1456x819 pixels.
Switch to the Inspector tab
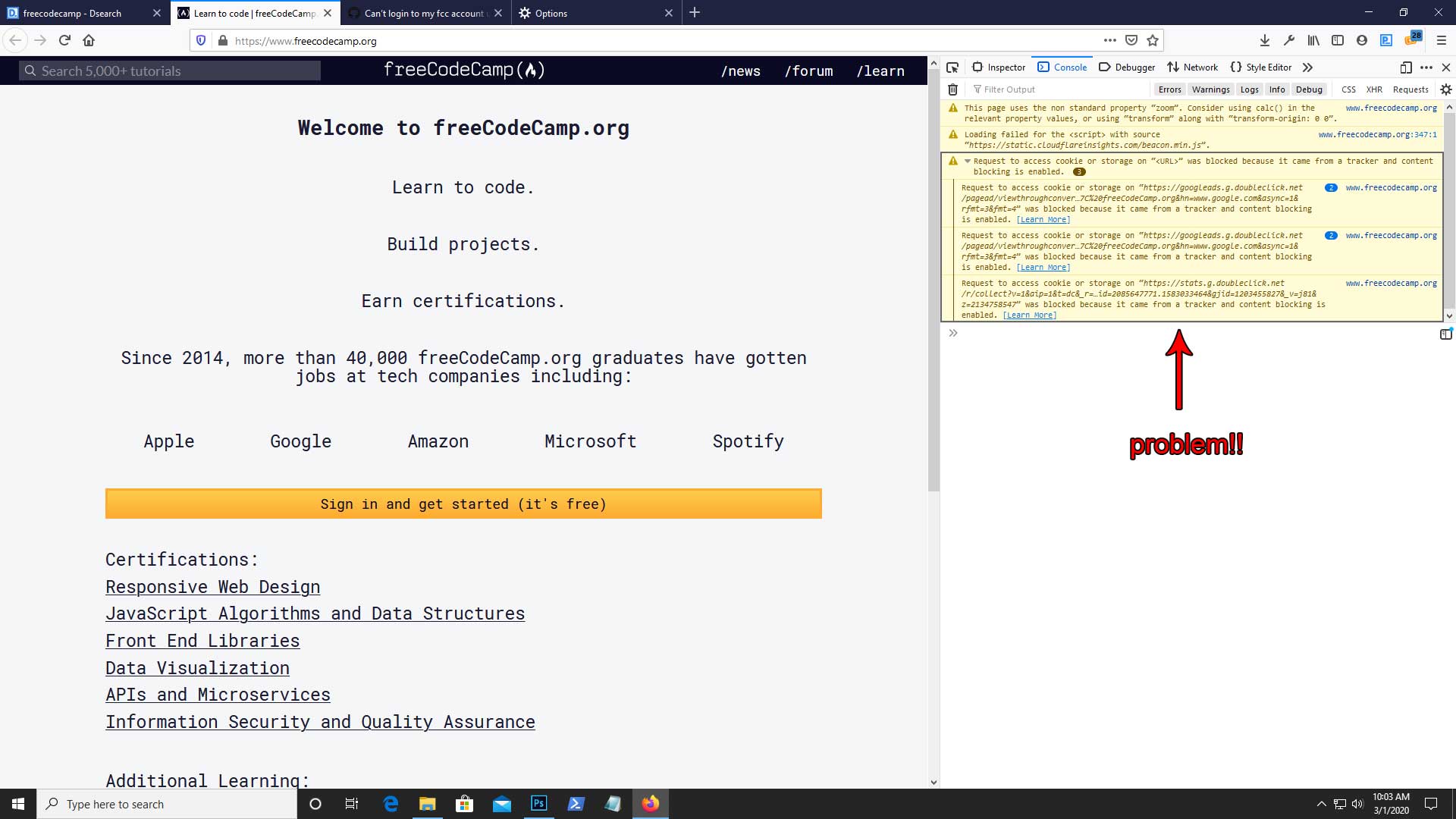998,67
